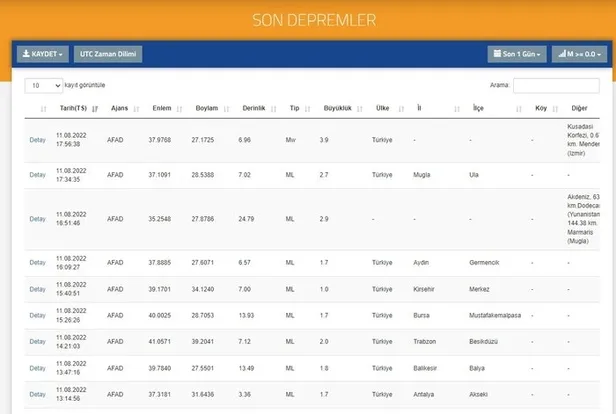
Task: Sort by the Ajans column icon
Action: 136,109
